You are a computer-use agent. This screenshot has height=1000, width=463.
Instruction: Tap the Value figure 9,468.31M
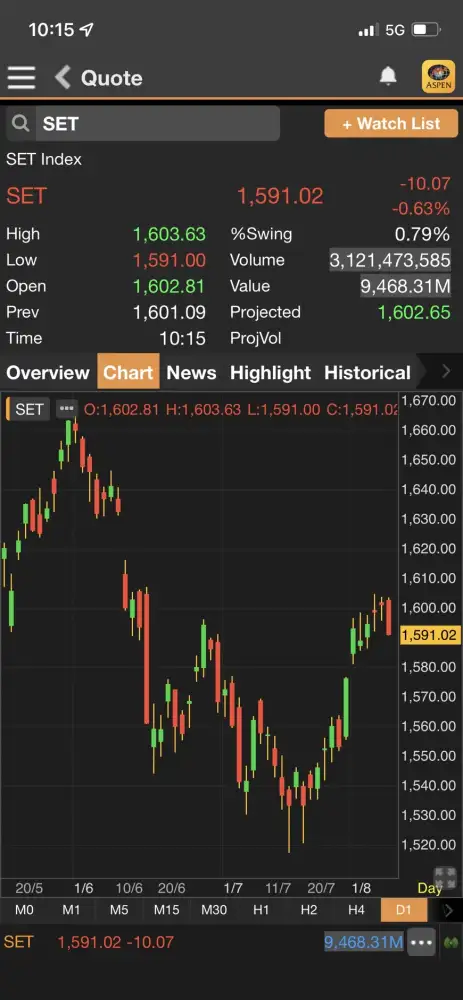click(406, 286)
